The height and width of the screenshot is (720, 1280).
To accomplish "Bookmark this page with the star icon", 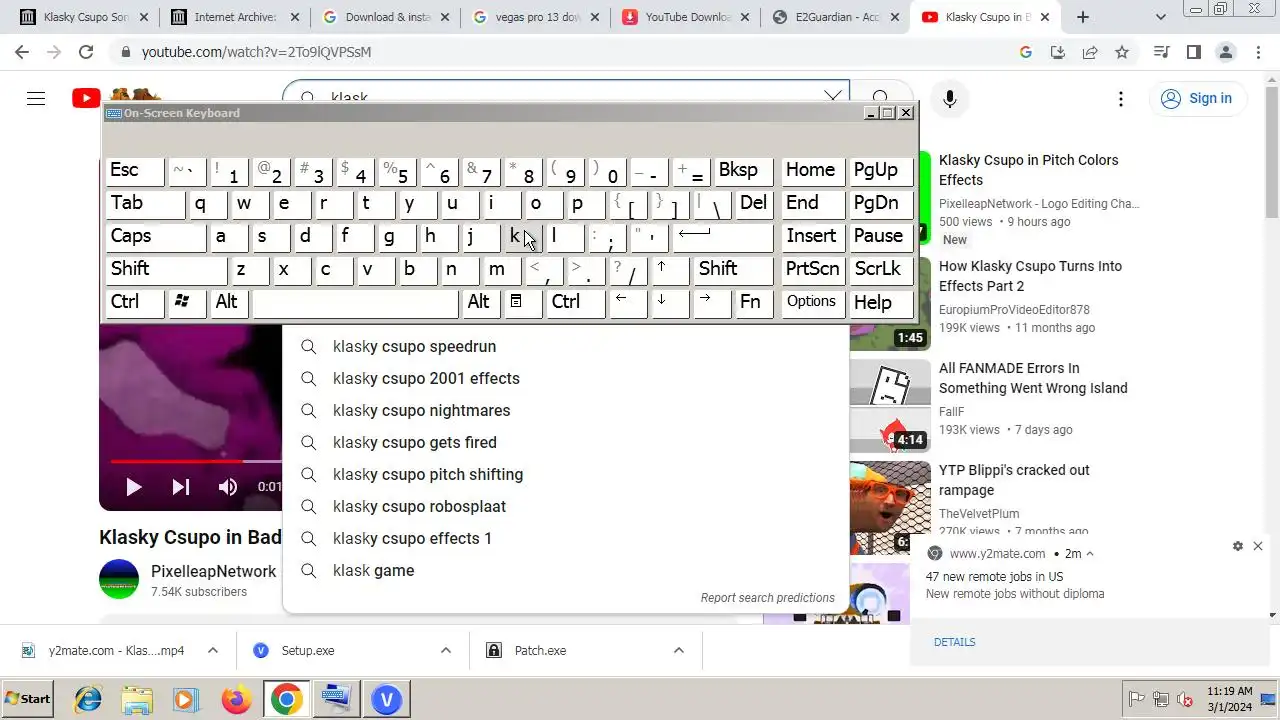I will point(1122,52).
